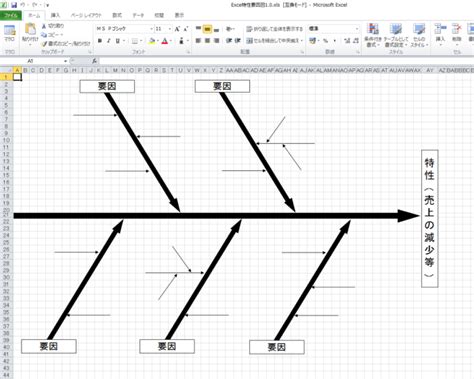
Task: Click the Undo icon in quick access toolbar
Action: click(23, 5)
